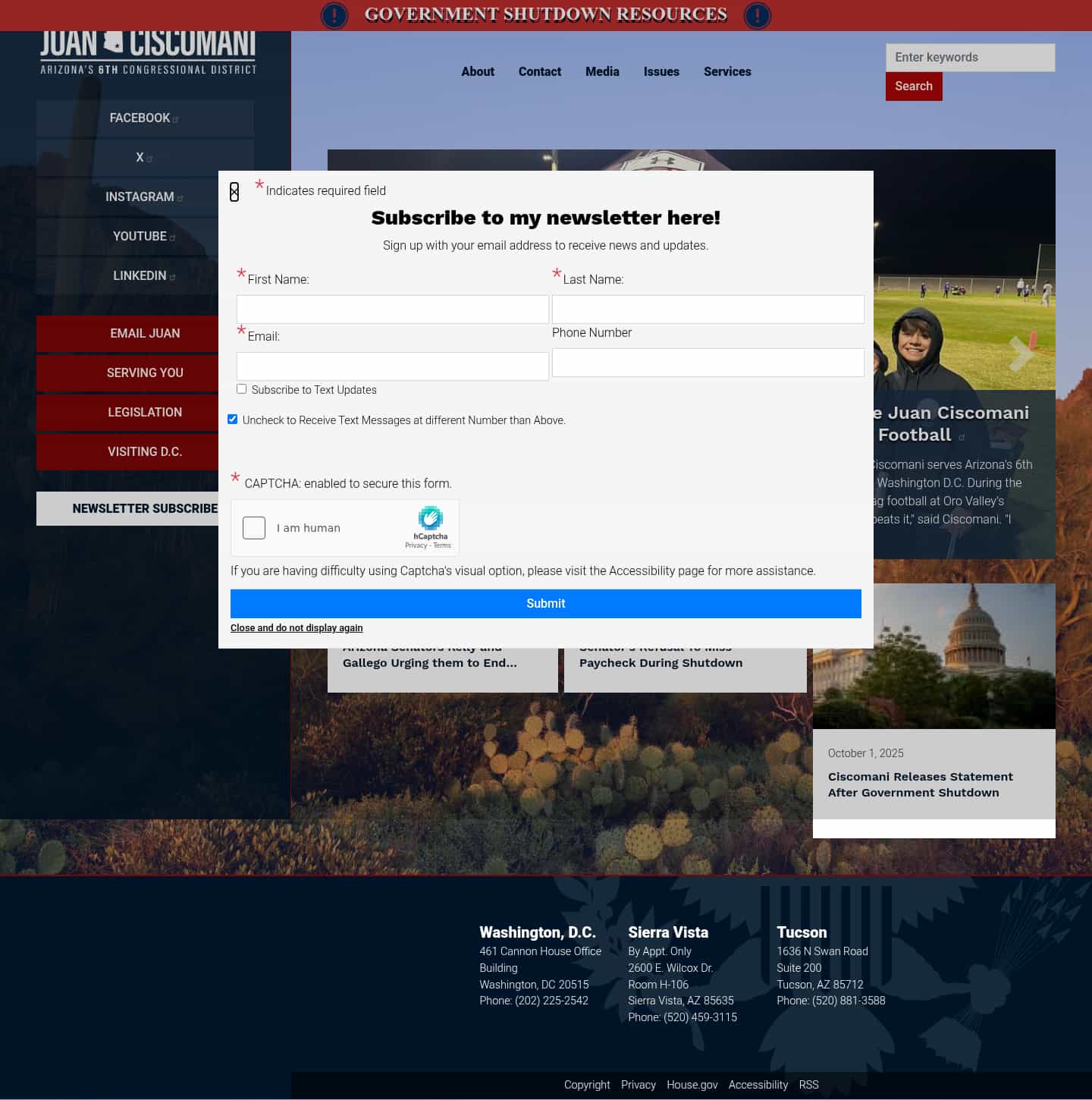
Task: Uncheck the receive texts at different number box
Action: coord(232,420)
